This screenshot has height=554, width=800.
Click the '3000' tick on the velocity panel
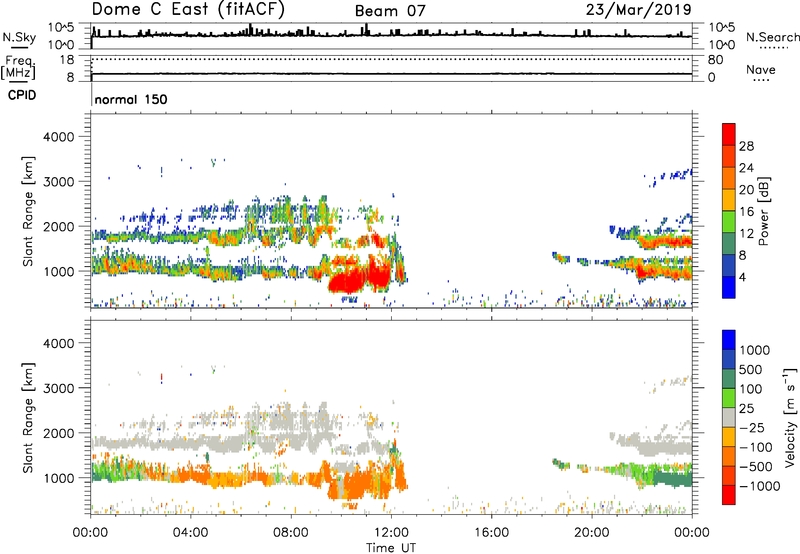coord(59,388)
